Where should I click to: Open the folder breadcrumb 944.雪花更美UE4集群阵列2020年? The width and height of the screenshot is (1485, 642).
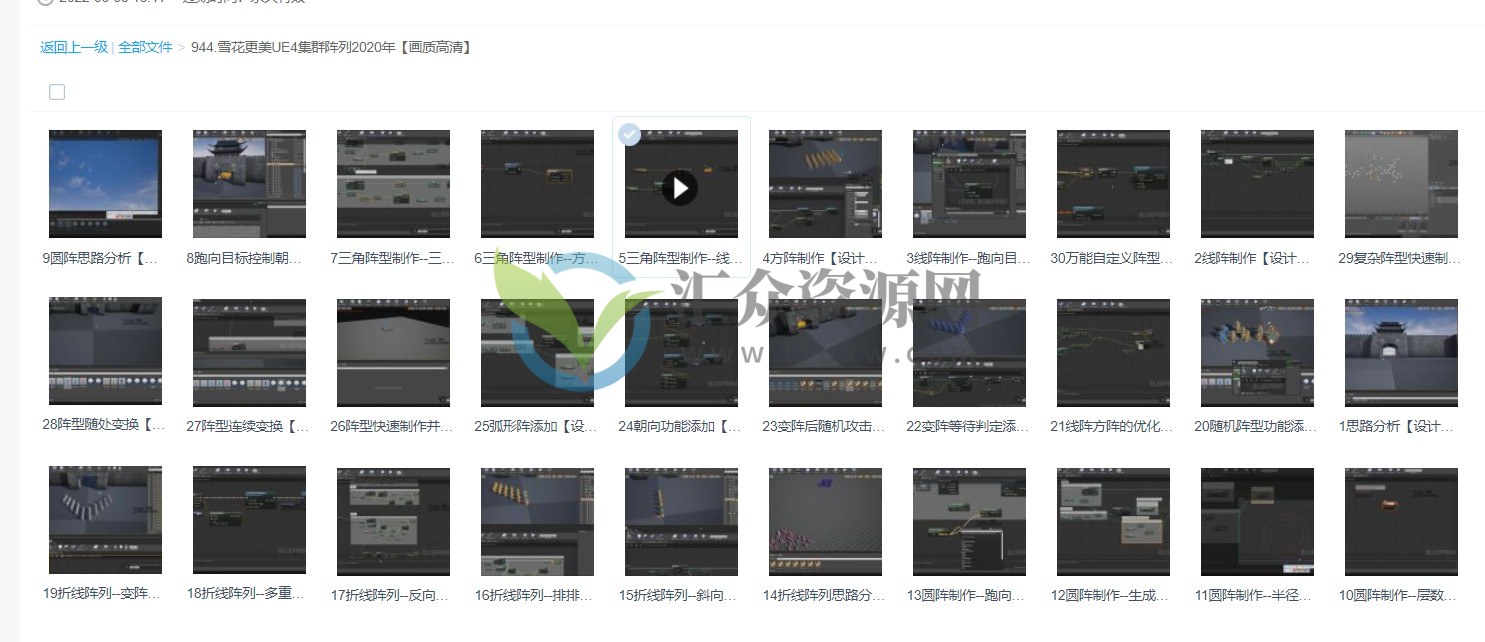pyautogui.click(x=331, y=47)
